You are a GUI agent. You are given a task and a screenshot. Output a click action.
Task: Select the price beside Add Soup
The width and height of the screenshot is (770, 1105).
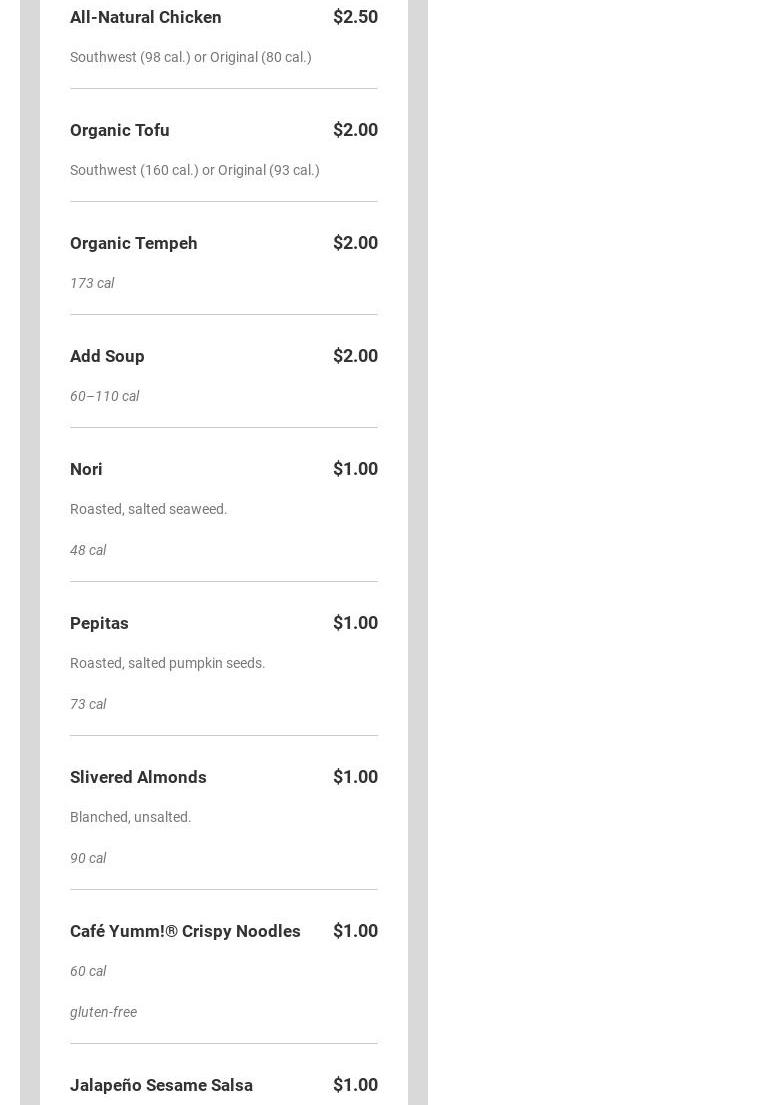[x=355, y=356]
